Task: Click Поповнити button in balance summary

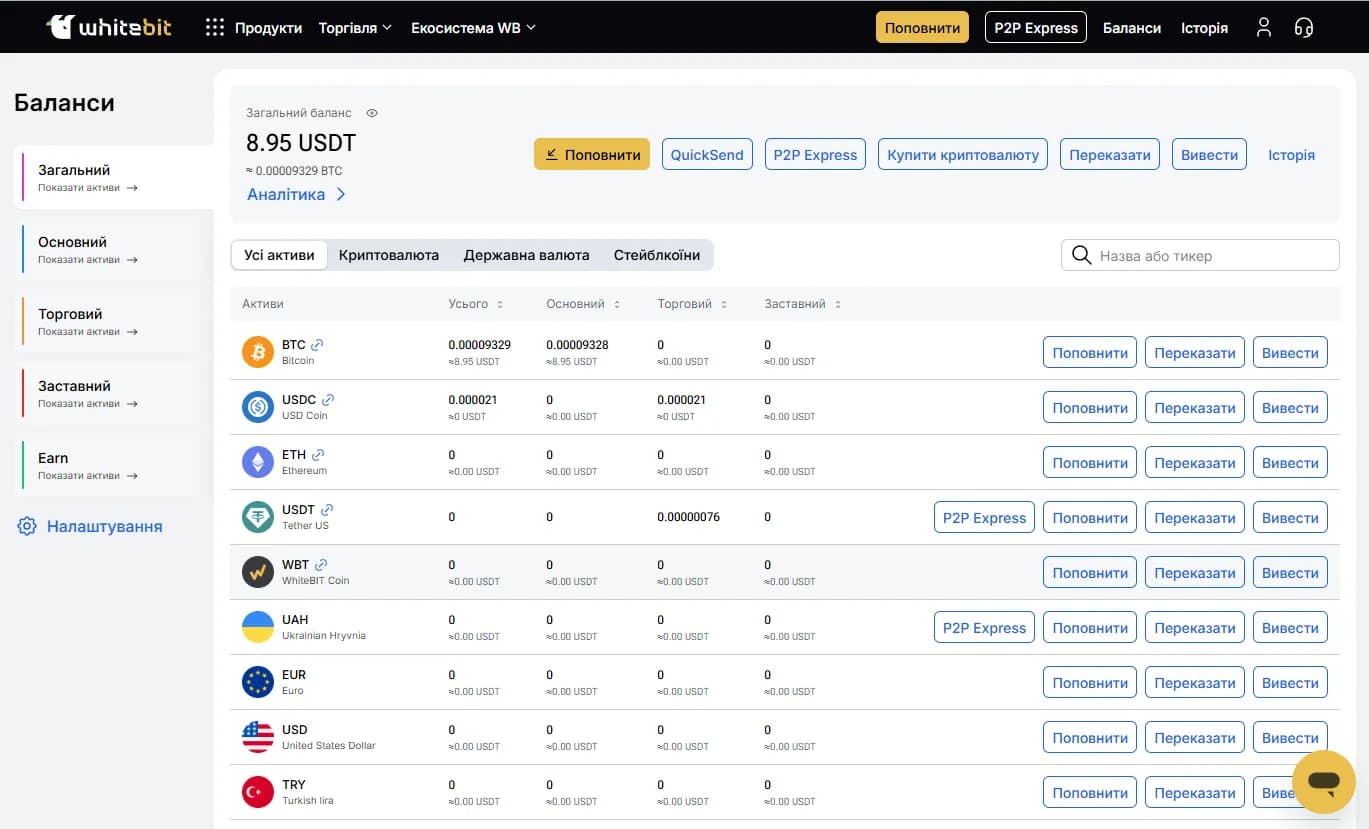Action: [x=592, y=154]
